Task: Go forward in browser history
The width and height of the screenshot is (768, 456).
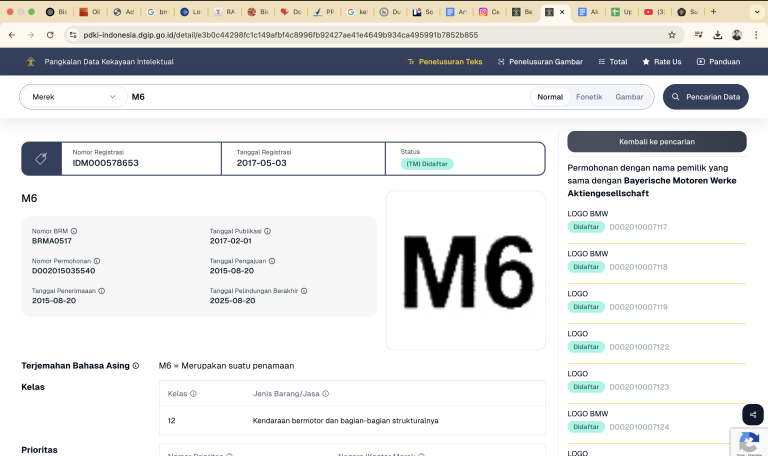Action: (31, 35)
